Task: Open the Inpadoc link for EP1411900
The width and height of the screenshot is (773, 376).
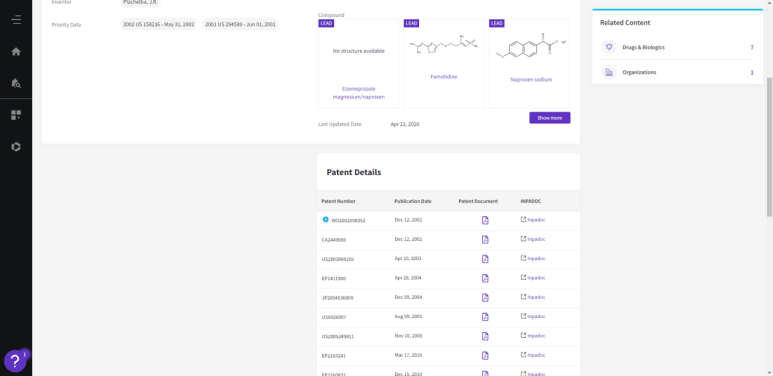Action: (x=533, y=277)
